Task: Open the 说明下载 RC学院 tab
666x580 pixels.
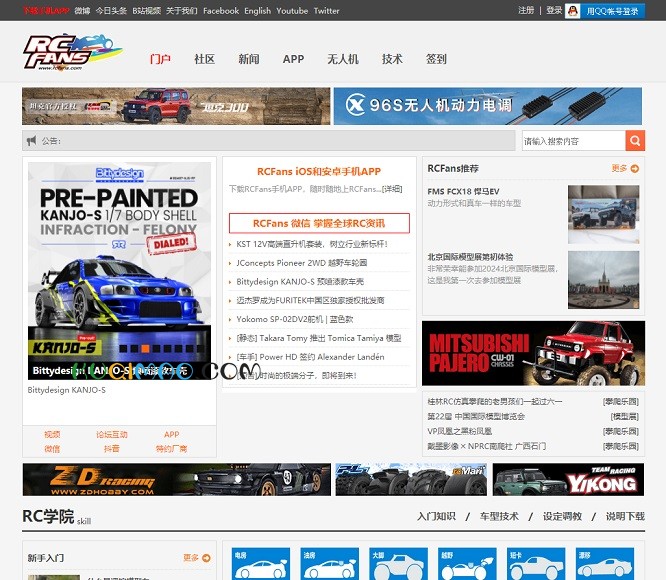Action: [x=625, y=516]
